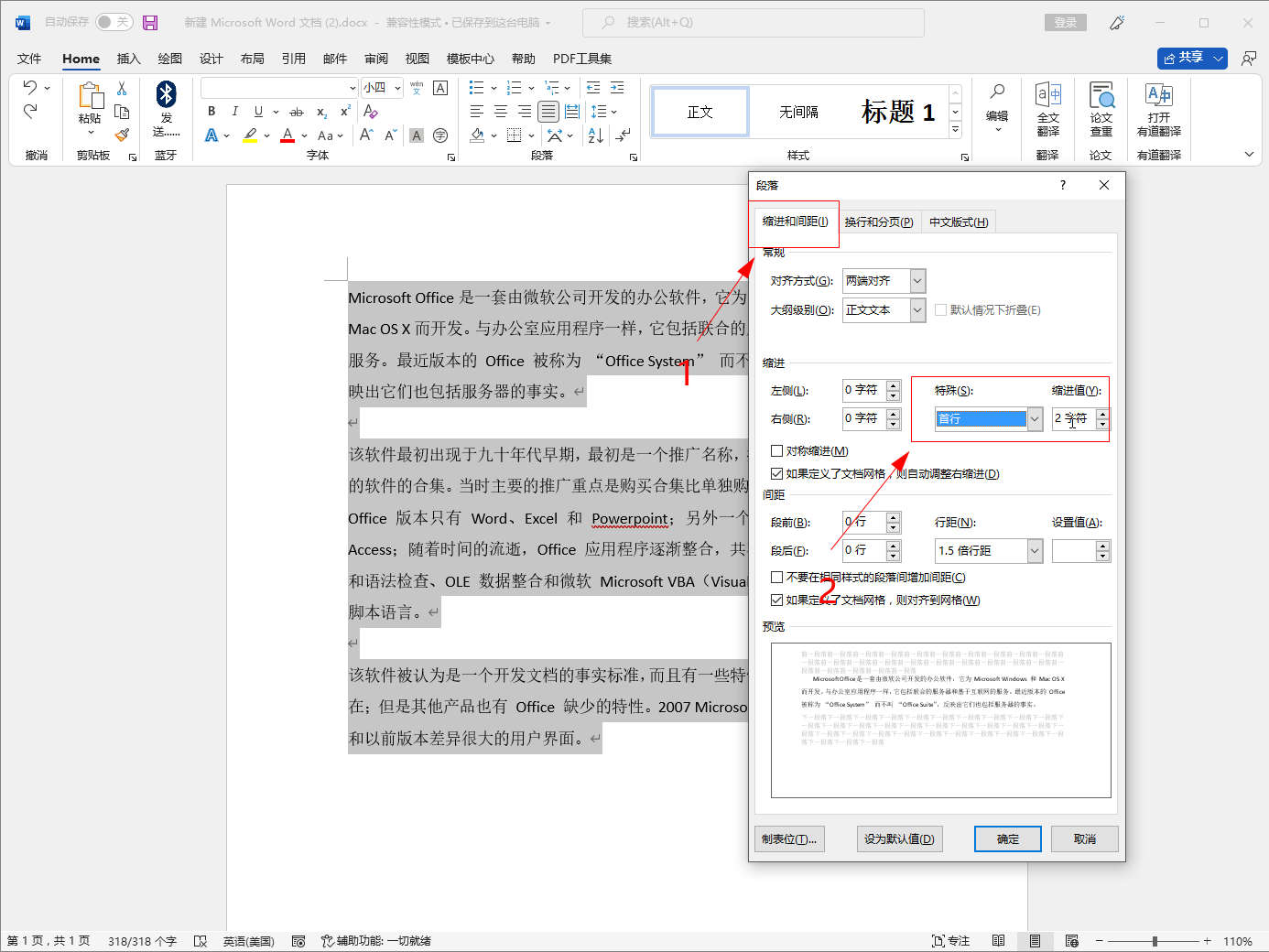The image size is (1269, 952).
Task: Increase the indent value stepper
Action: click(1103, 413)
